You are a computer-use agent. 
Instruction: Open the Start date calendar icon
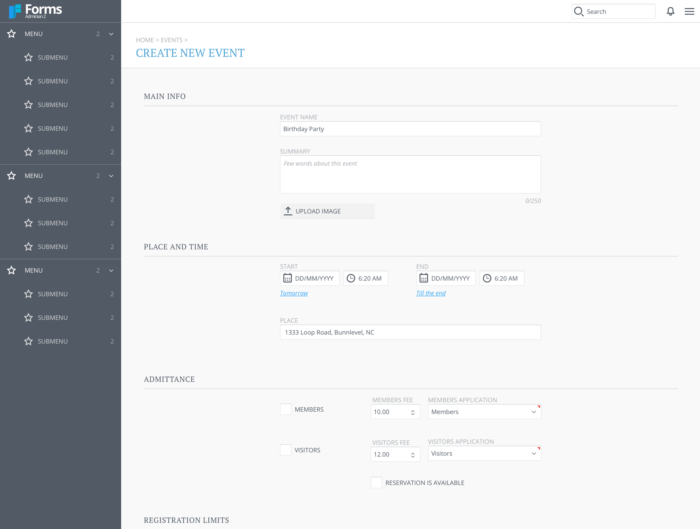(x=287, y=278)
